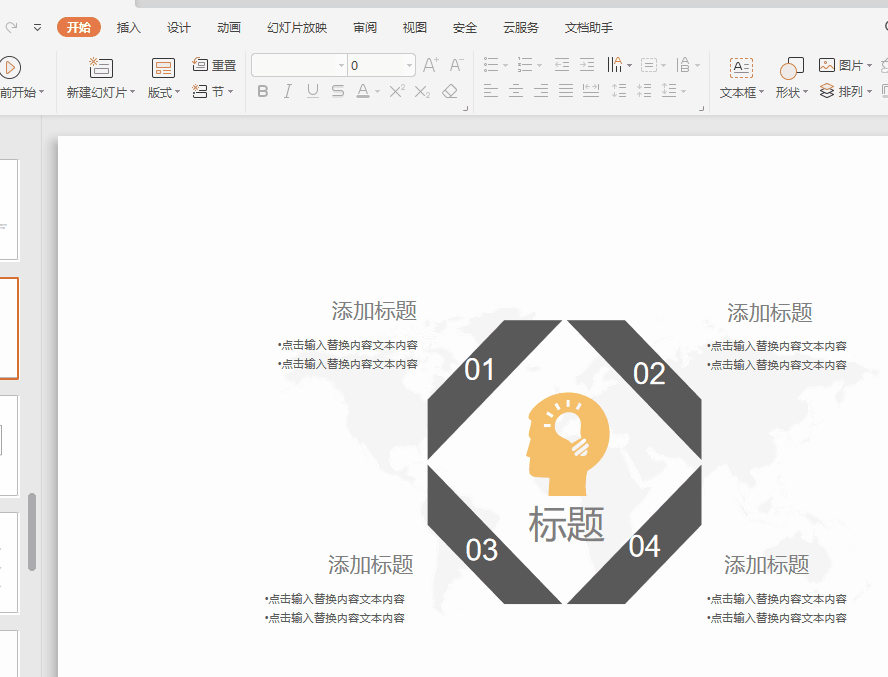
Task: Click the New Slide (新建幻灯片) icon
Action: click(101, 68)
